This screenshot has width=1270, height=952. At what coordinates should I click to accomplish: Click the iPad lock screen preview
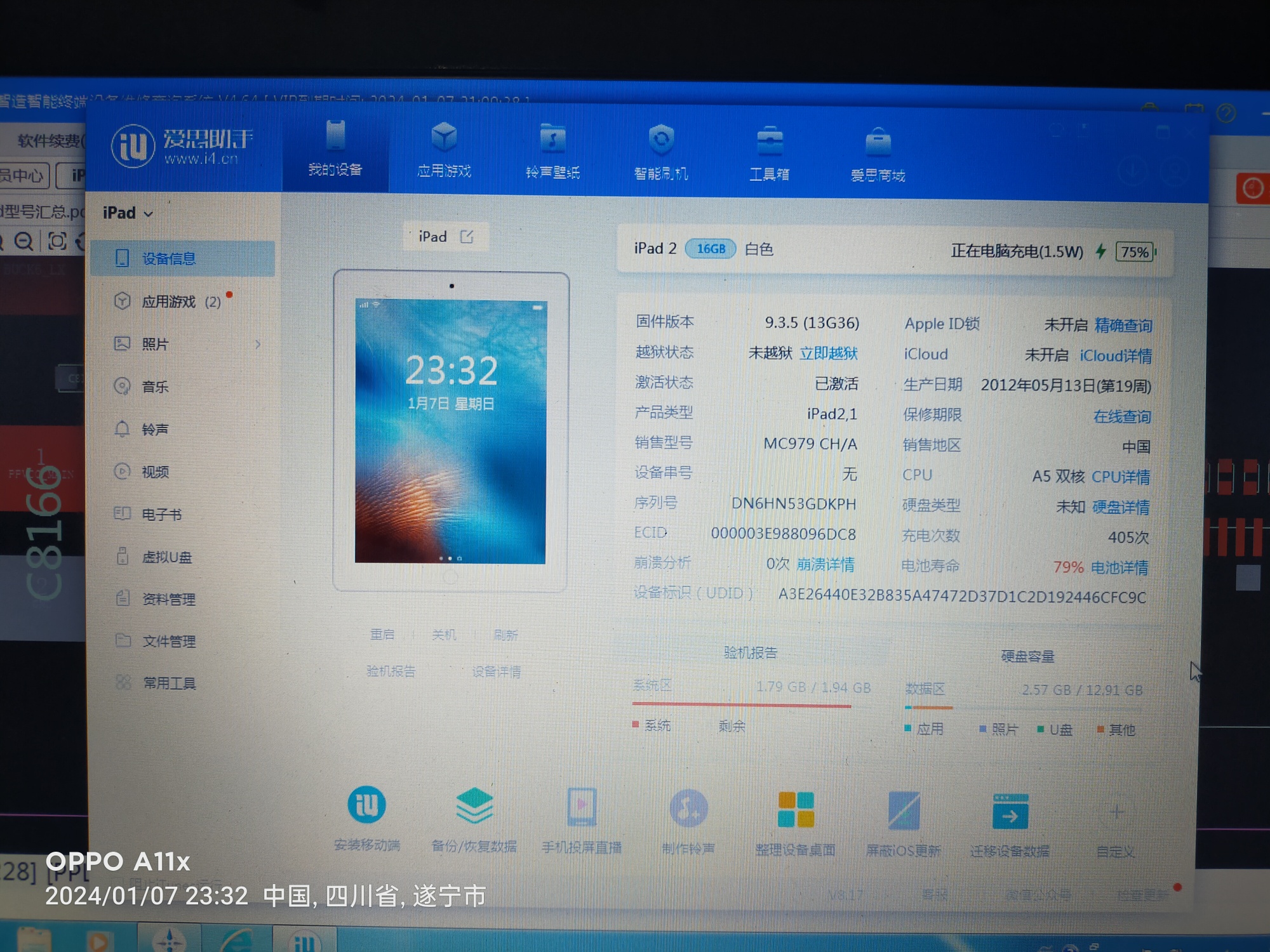click(x=450, y=431)
